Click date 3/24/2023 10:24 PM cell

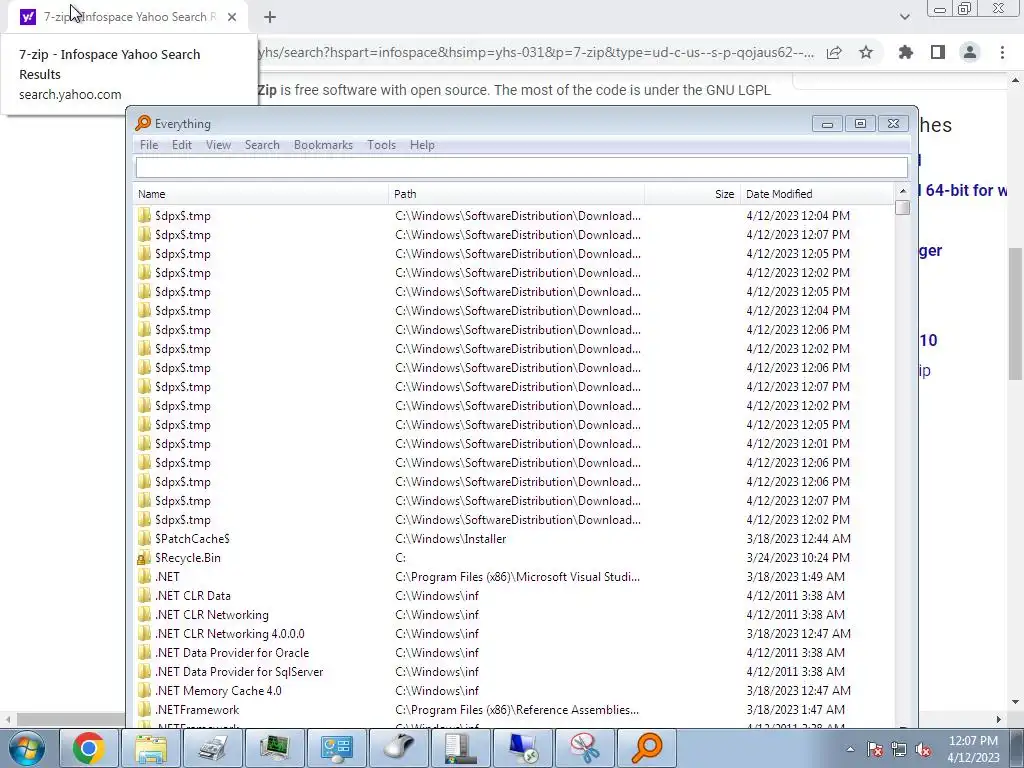pos(798,558)
